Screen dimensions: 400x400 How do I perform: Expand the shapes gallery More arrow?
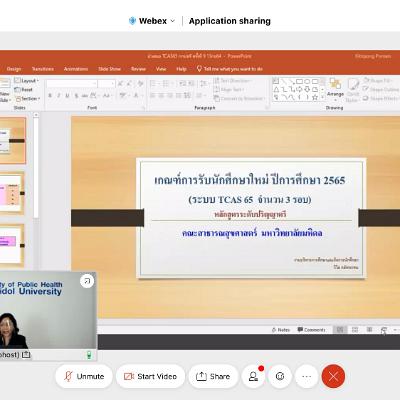[322, 97]
